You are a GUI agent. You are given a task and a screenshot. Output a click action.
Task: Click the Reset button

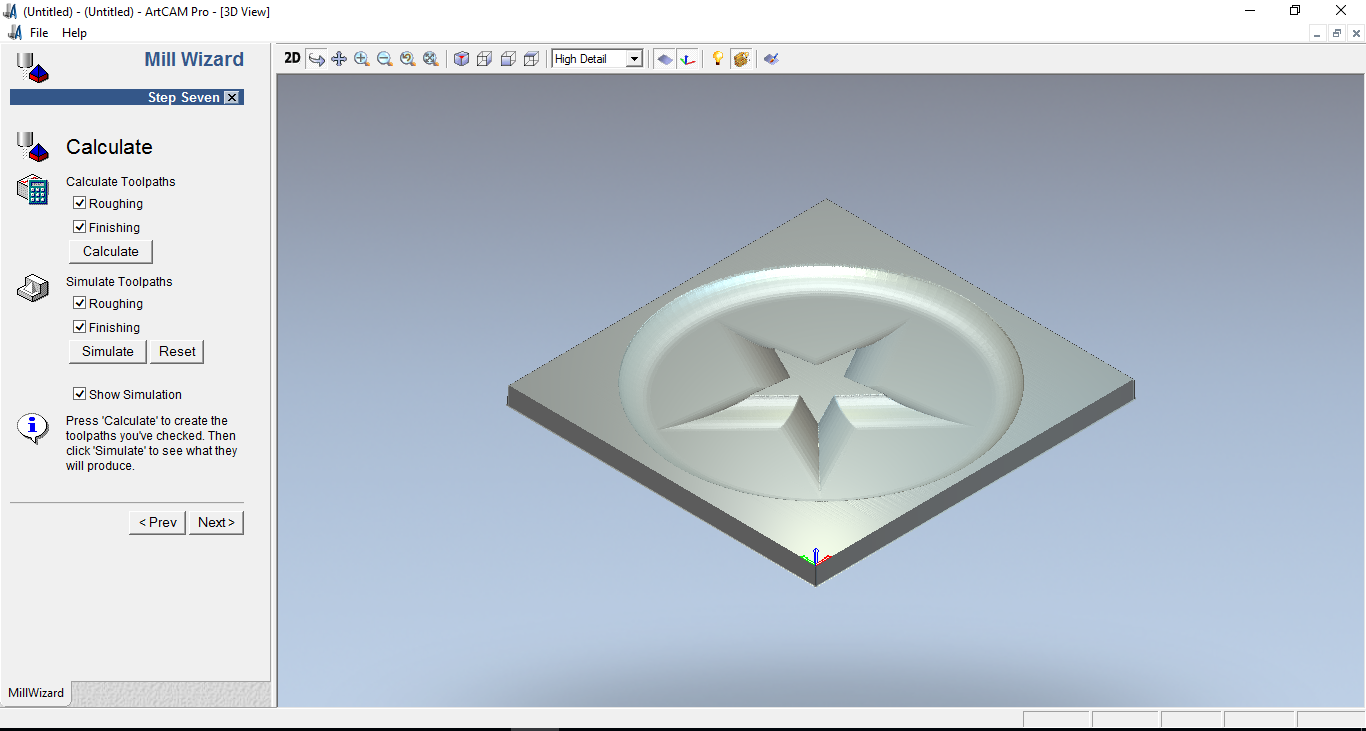(177, 351)
